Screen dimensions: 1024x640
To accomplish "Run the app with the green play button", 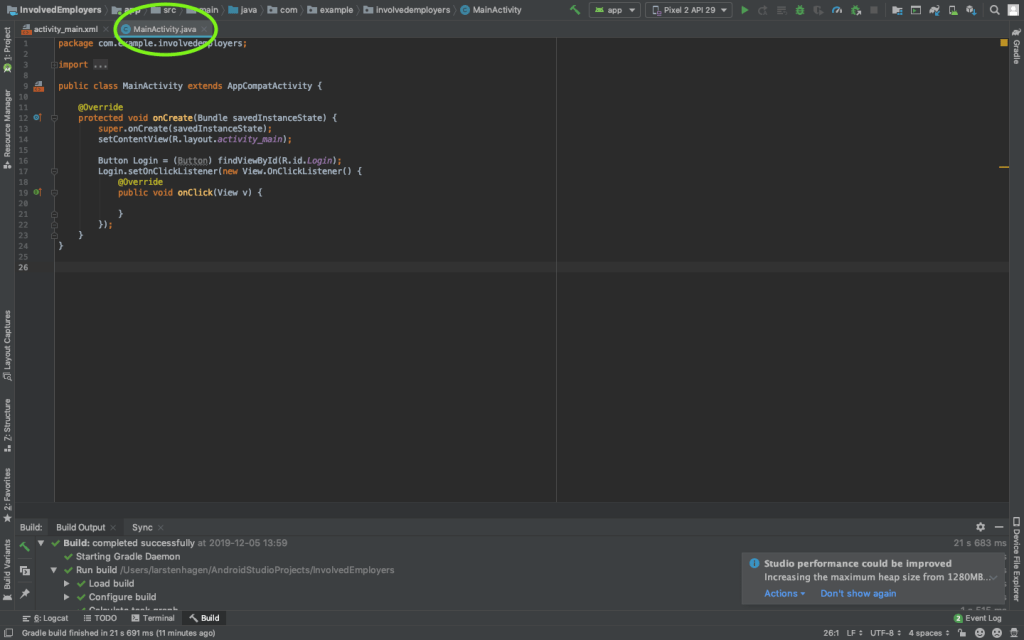I will click(x=744, y=10).
